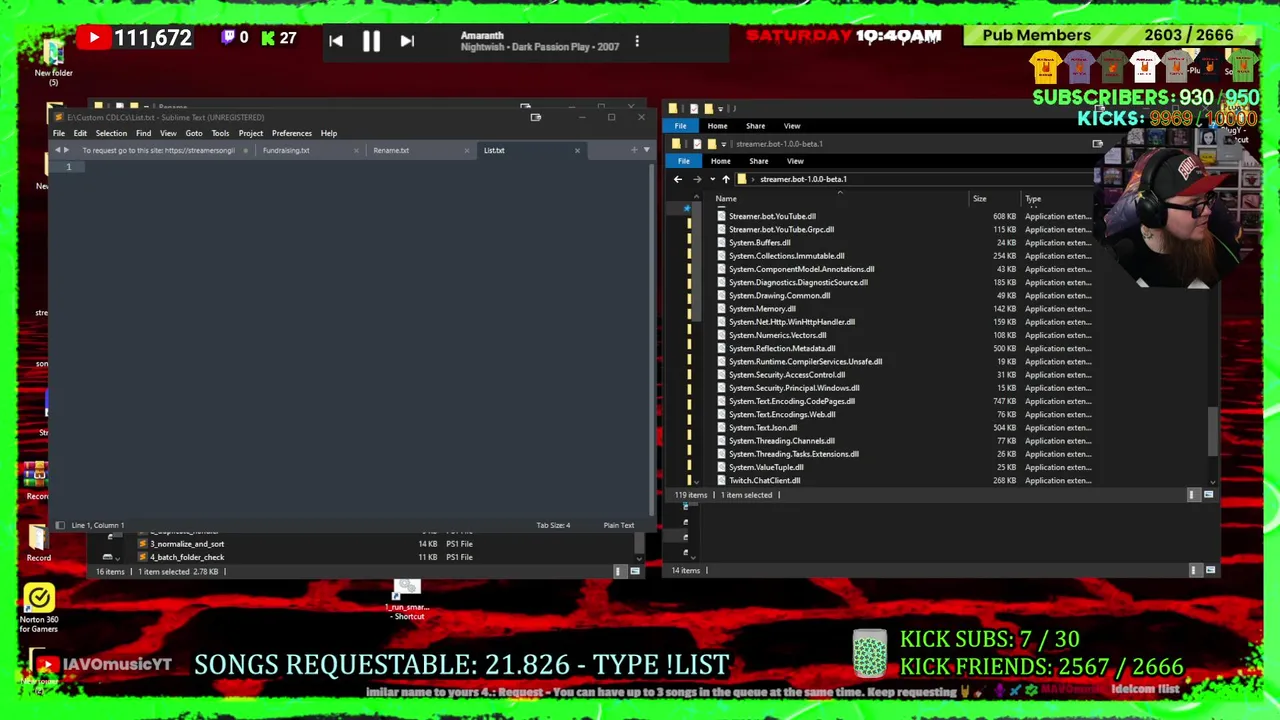This screenshot has width=1280, height=720.
Task: Open the Share tab in the streamer.bot Explorer window
Action: 759,161
